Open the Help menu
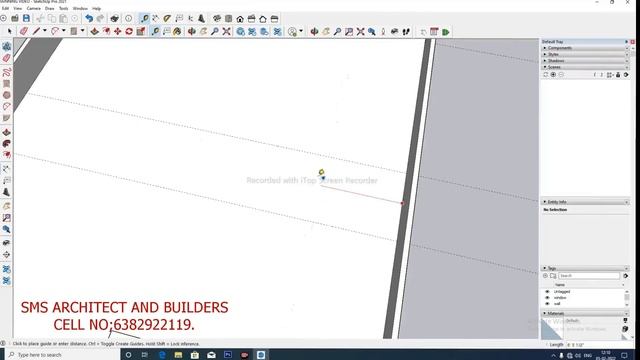The image size is (640, 360). [x=96, y=8]
